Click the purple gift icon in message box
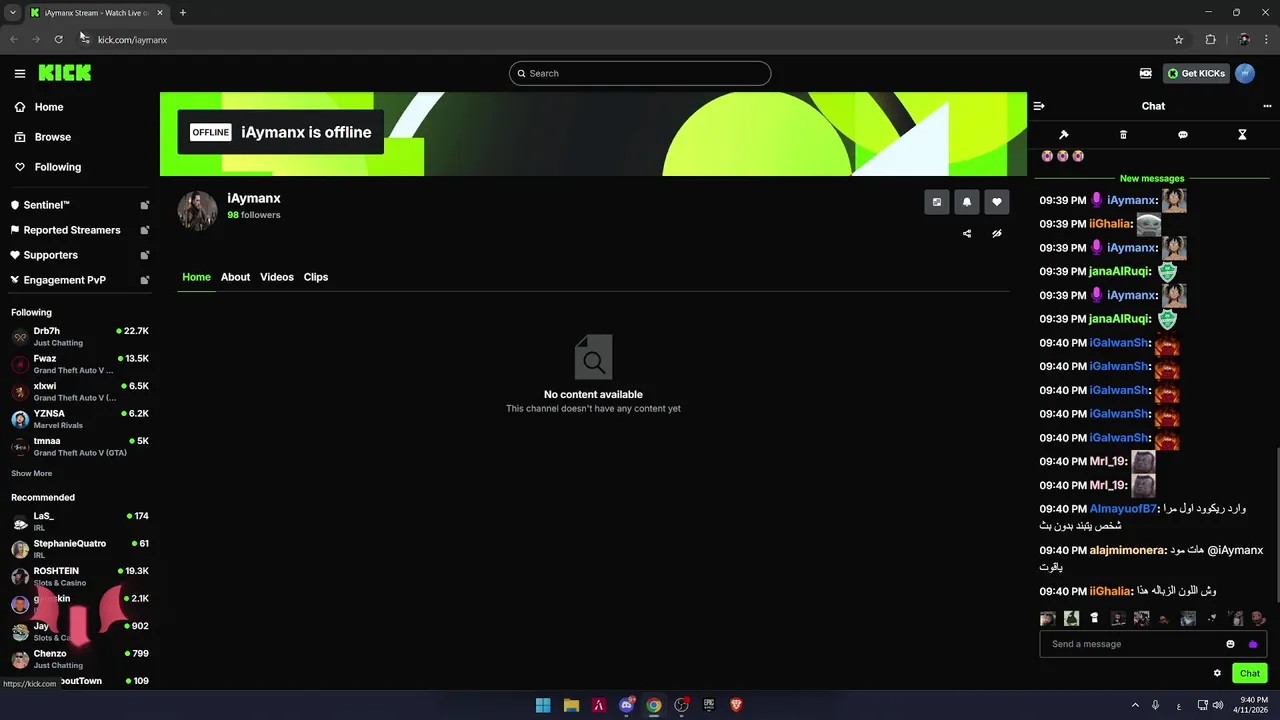 (1253, 644)
